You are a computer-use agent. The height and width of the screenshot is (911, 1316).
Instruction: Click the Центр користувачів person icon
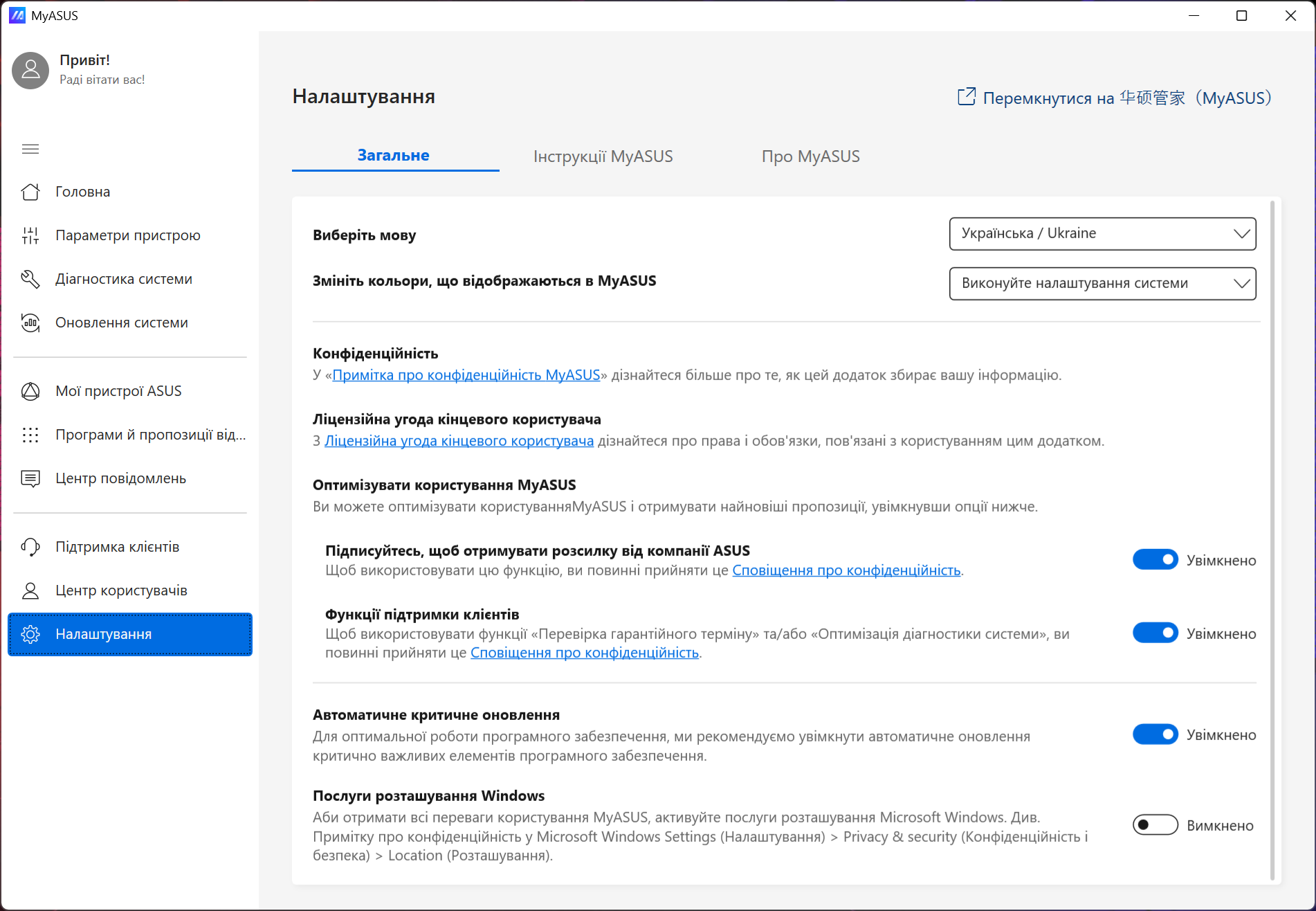pyautogui.click(x=30, y=590)
